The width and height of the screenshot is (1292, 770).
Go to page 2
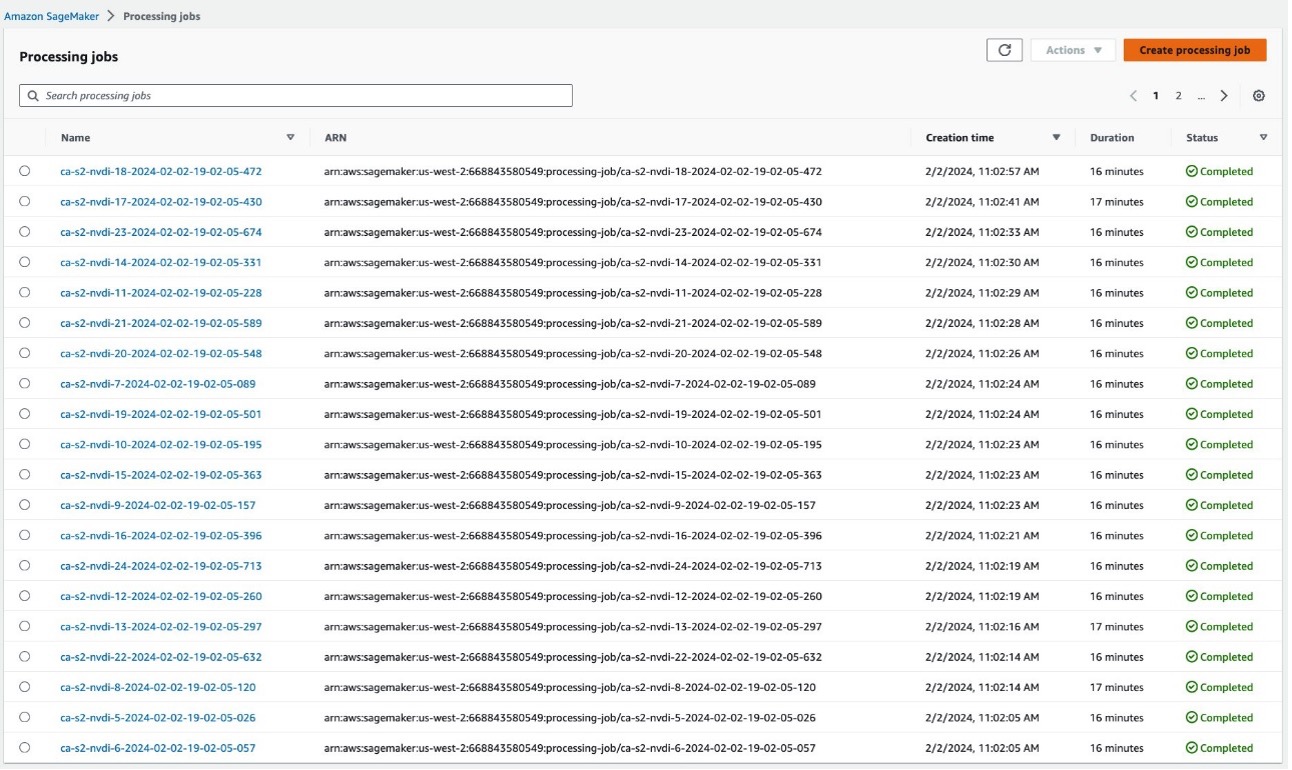point(1178,96)
